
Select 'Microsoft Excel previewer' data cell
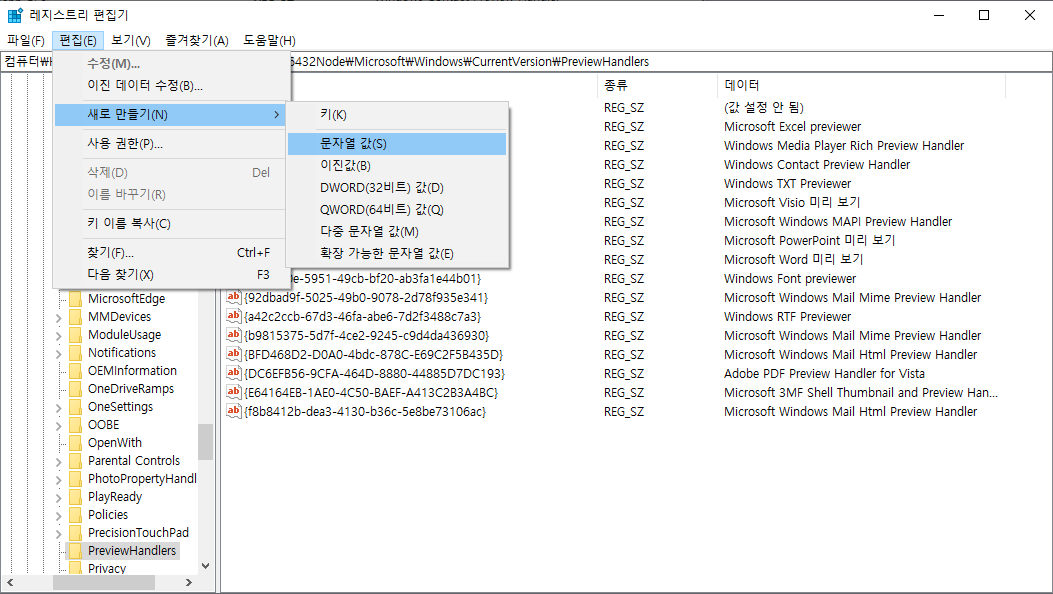(x=792, y=127)
